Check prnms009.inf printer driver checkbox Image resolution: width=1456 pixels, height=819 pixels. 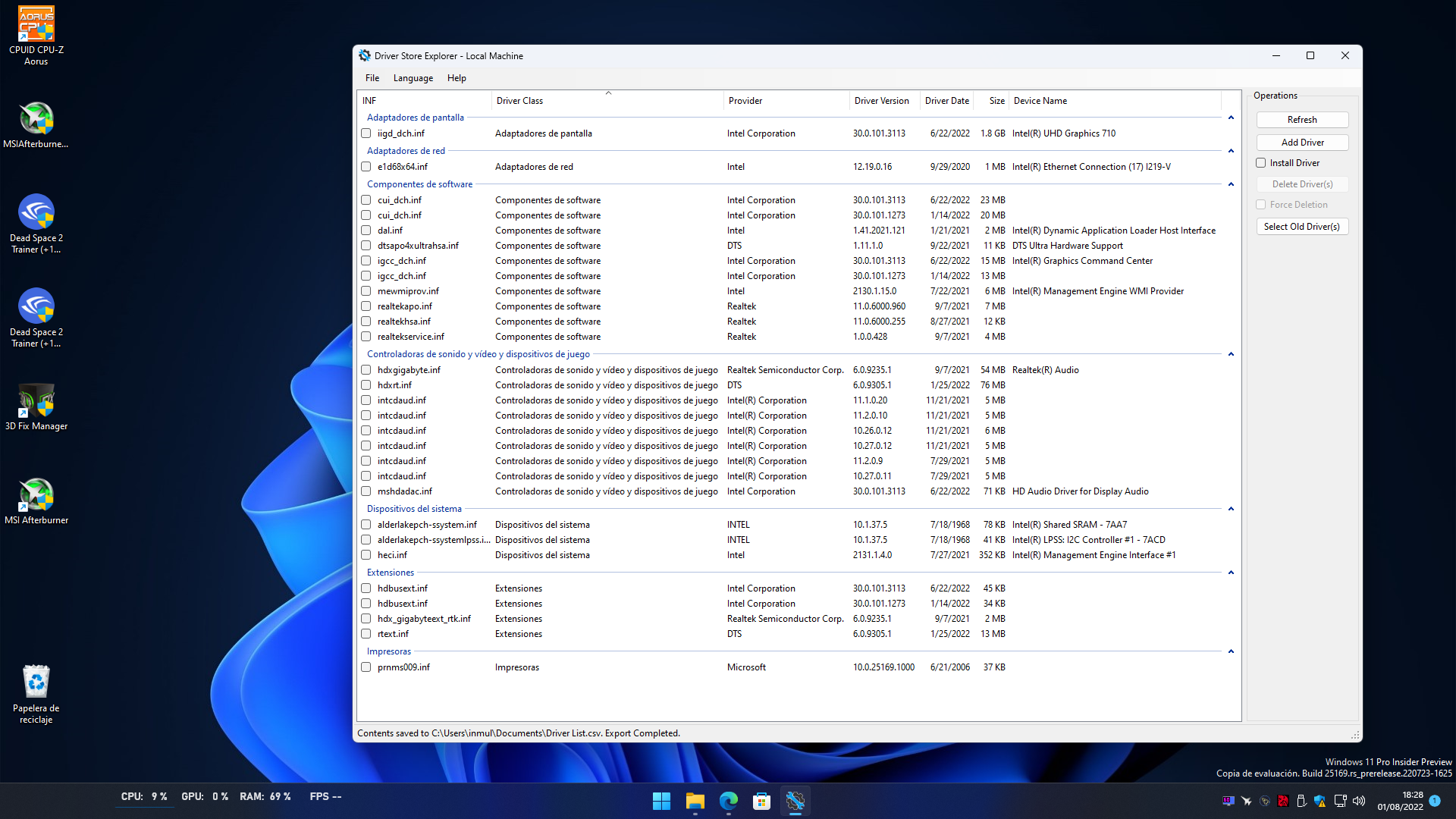[366, 667]
